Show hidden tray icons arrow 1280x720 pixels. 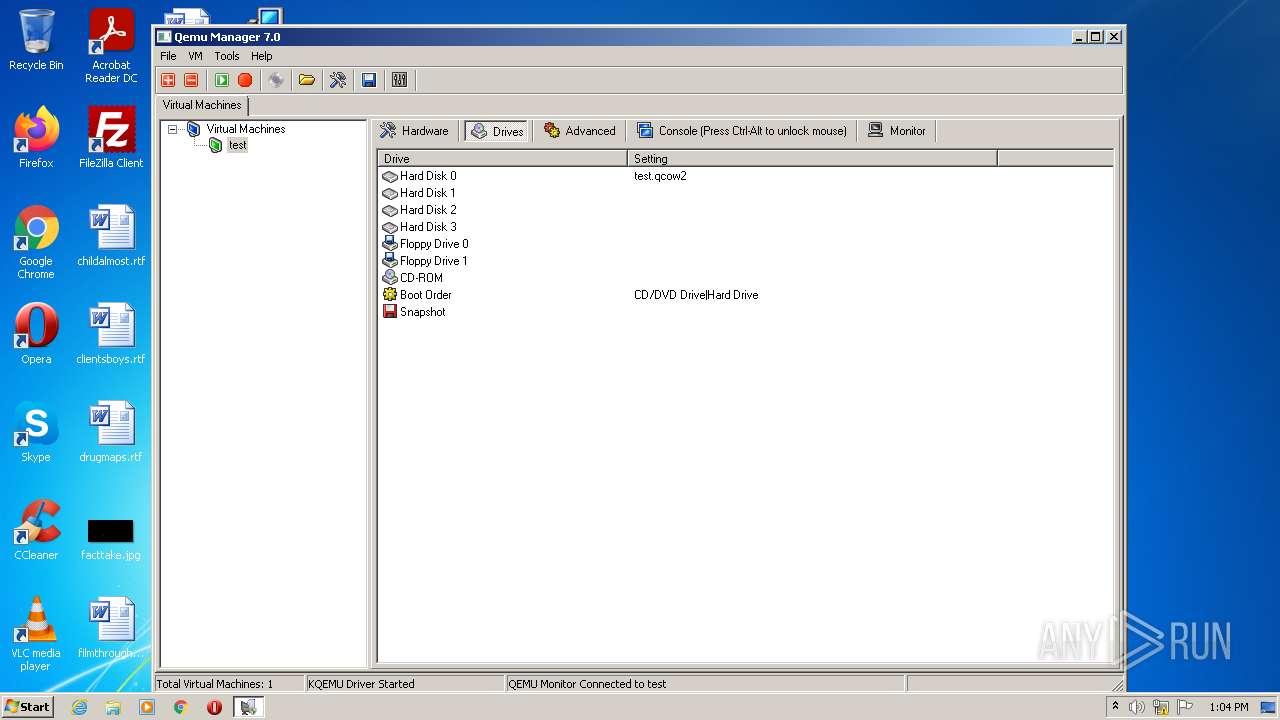point(1115,707)
